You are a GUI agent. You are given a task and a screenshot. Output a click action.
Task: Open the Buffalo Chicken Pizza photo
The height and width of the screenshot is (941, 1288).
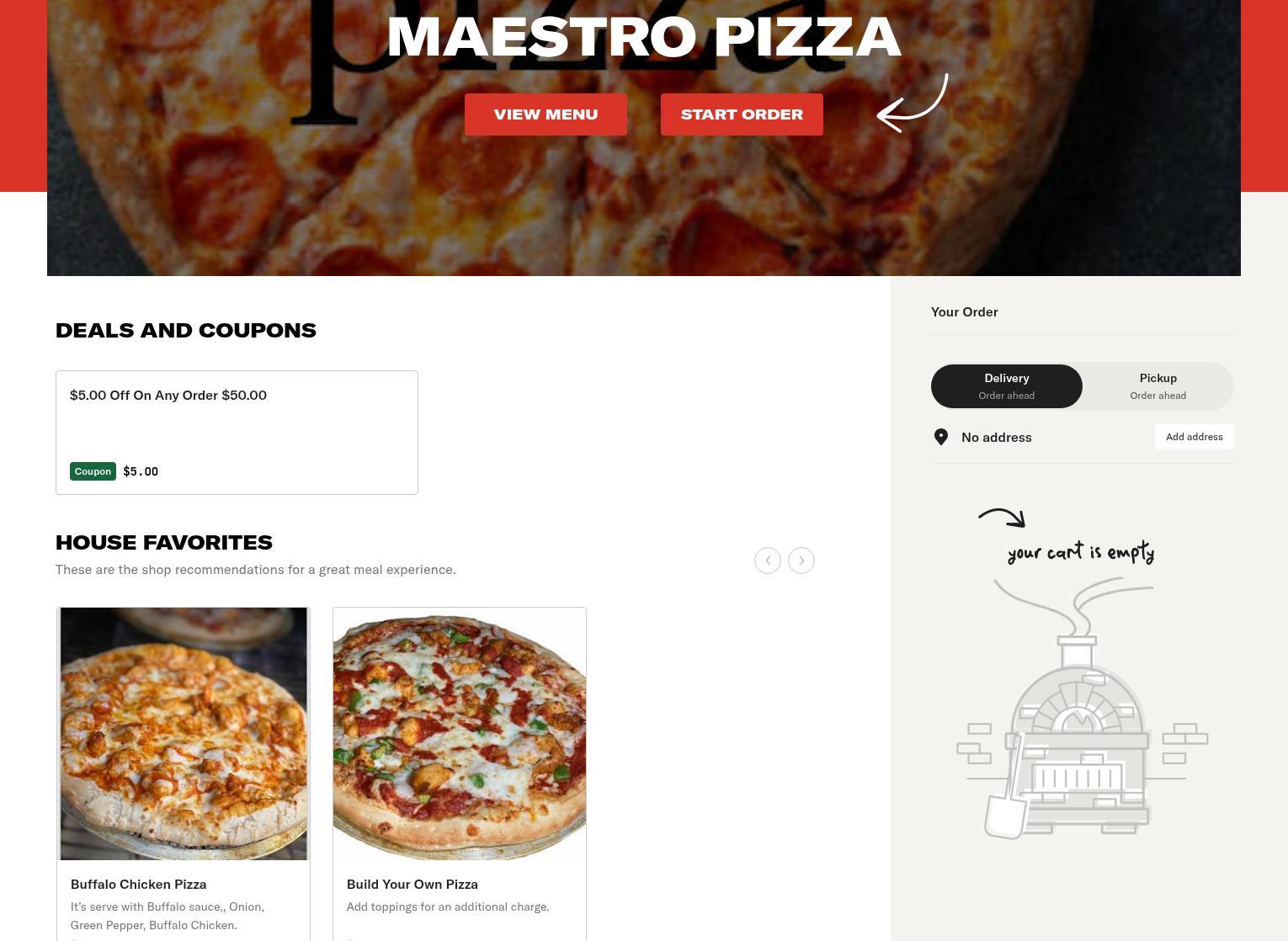click(184, 734)
